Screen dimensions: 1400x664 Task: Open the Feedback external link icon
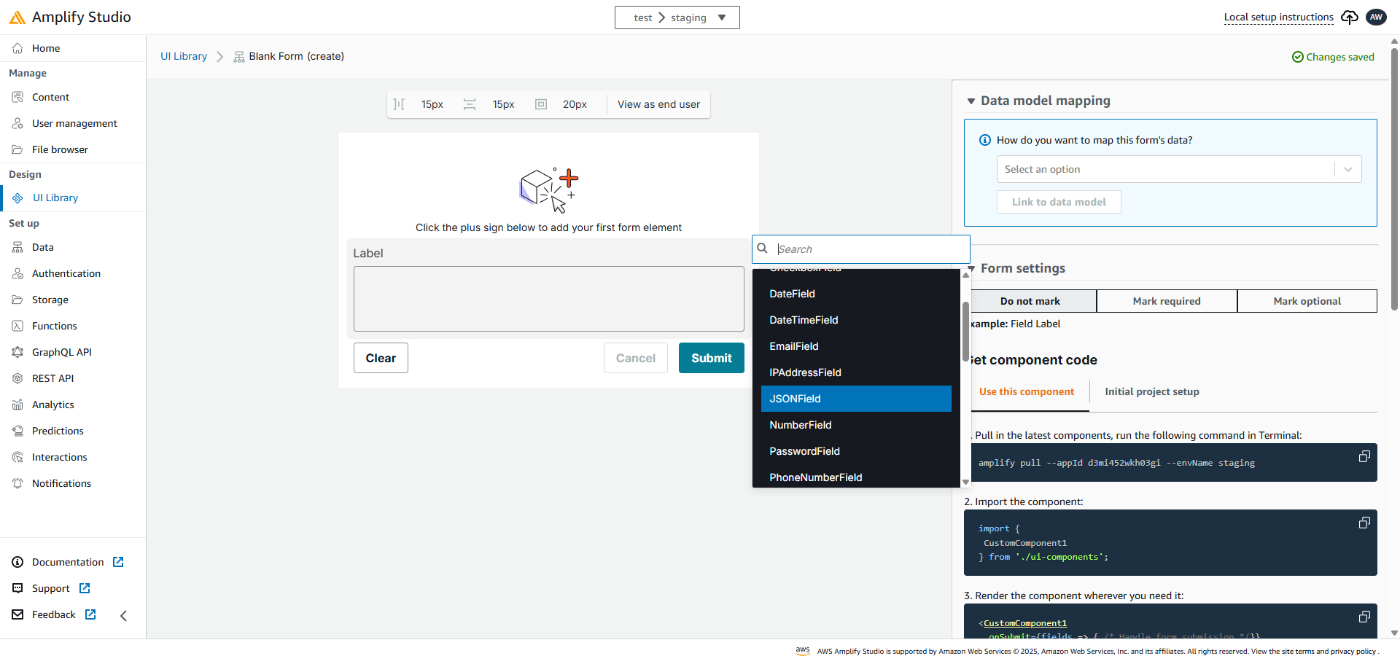click(90, 614)
